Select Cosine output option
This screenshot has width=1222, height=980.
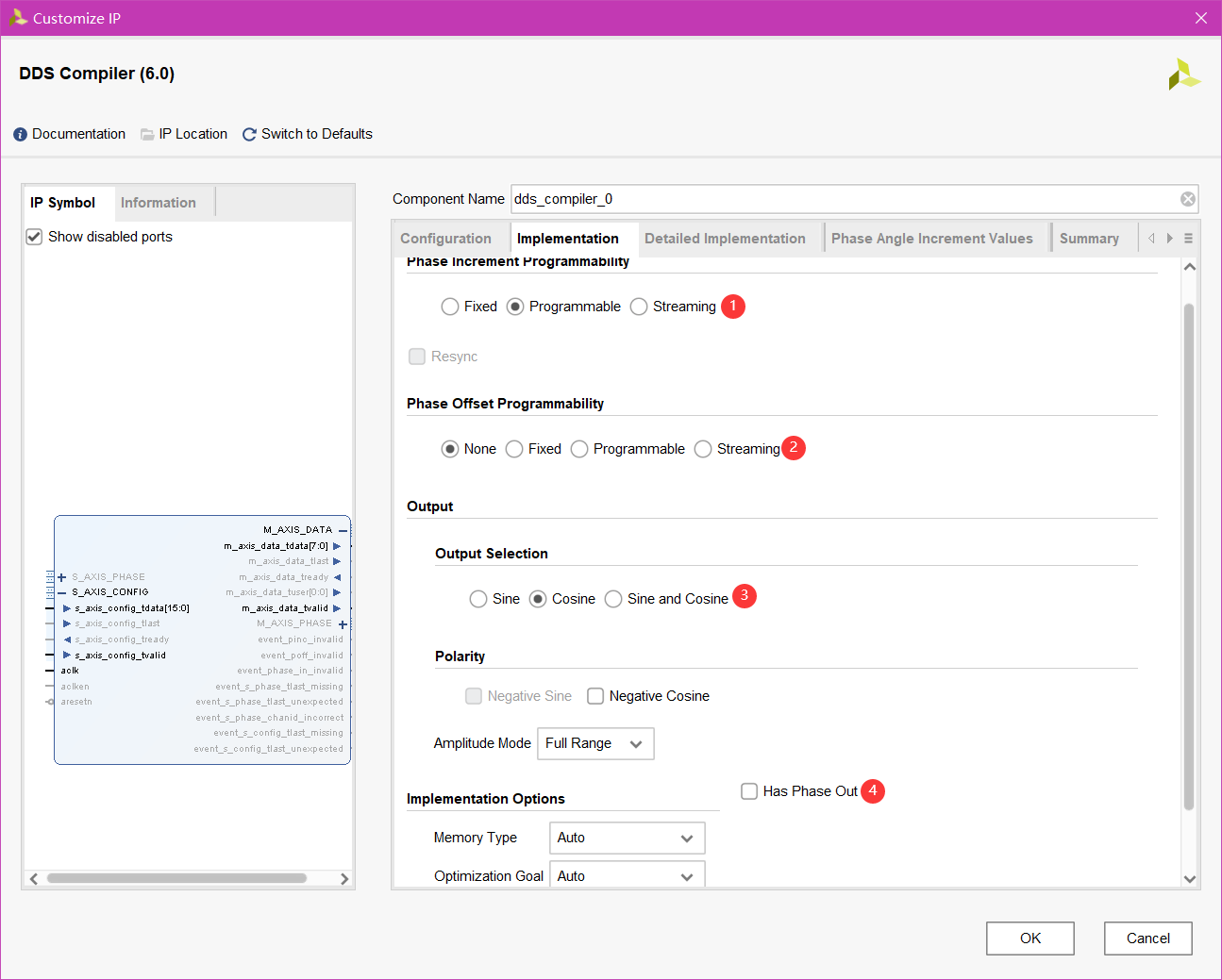pyautogui.click(x=538, y=599)
